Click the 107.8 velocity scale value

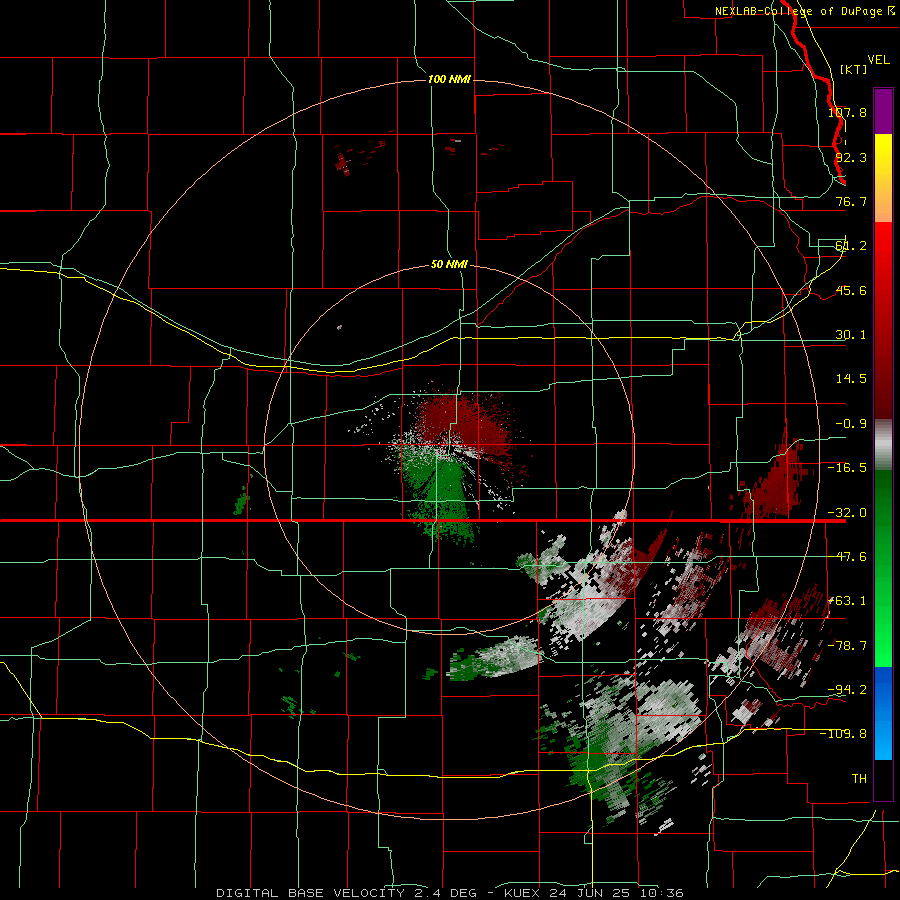pyautogui.click(x=847, y=112)
